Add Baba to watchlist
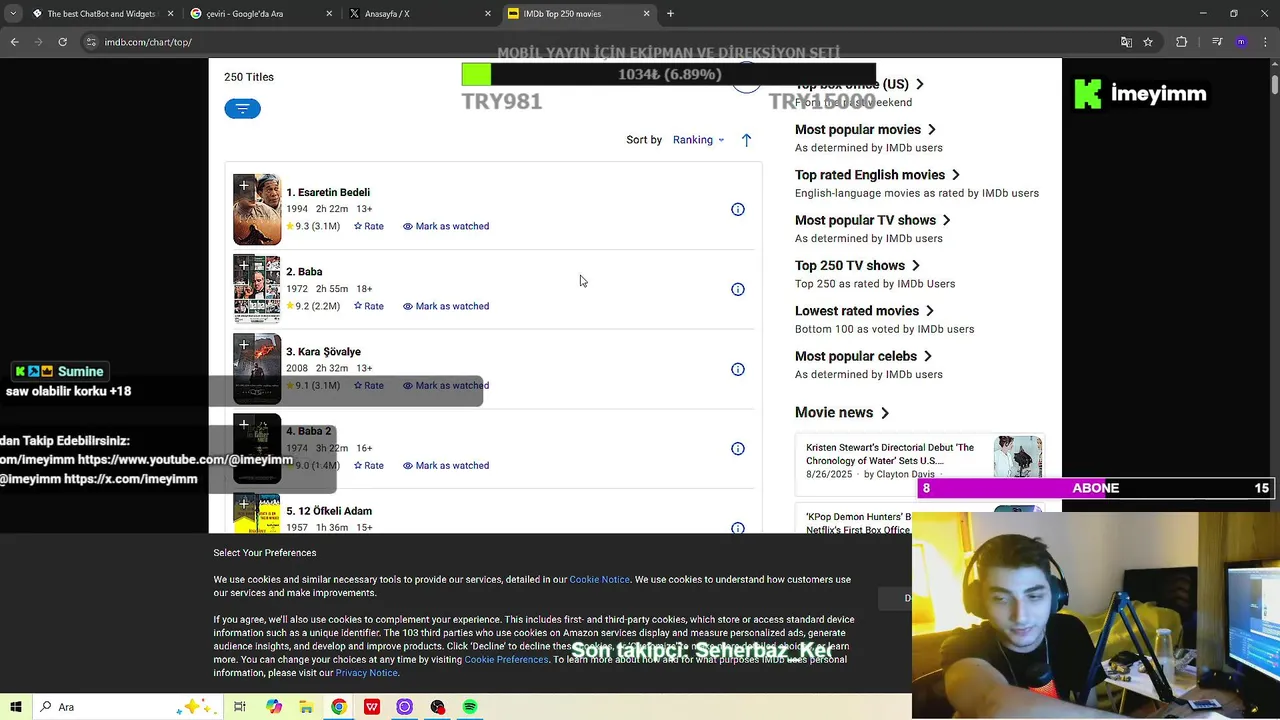The width and height of the screenshot is (1280, 720). point(244,266)
